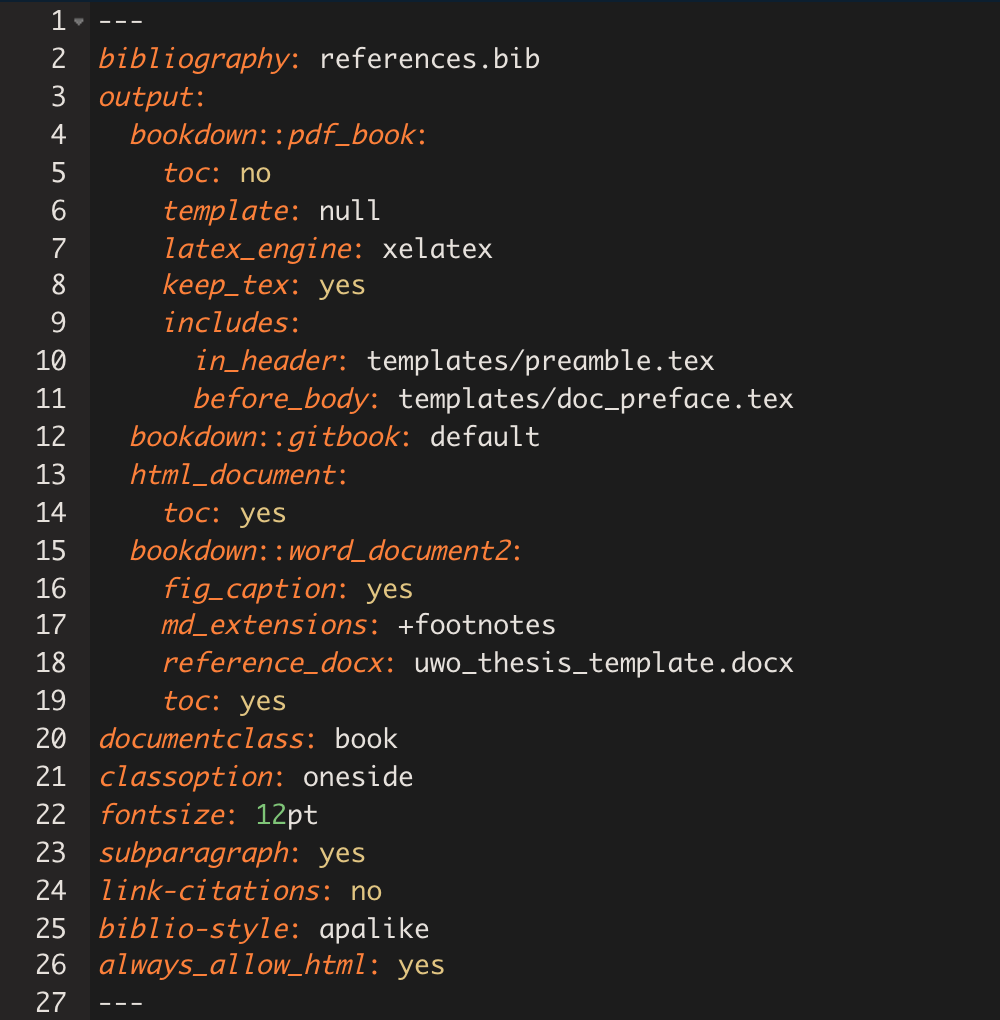Place cursor on html_document key
1000x1020 pixels.
(233, 475)
